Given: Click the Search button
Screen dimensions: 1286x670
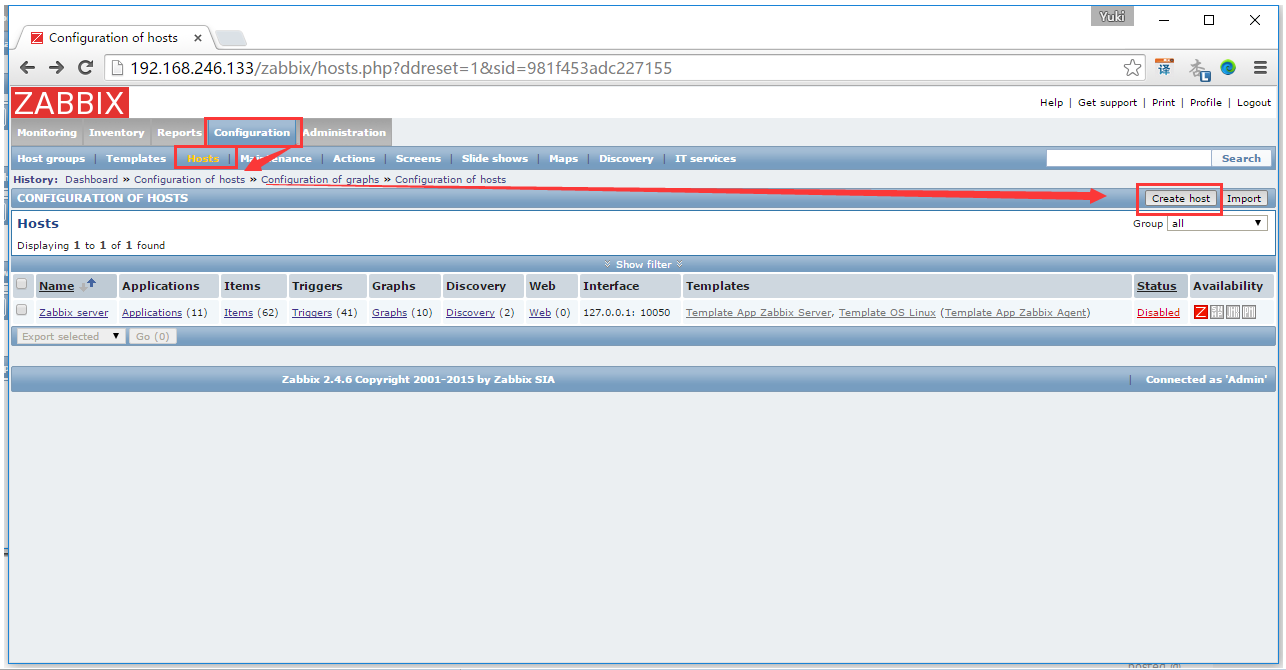Looking at the screenshot, I should (x=1241, y=158).
